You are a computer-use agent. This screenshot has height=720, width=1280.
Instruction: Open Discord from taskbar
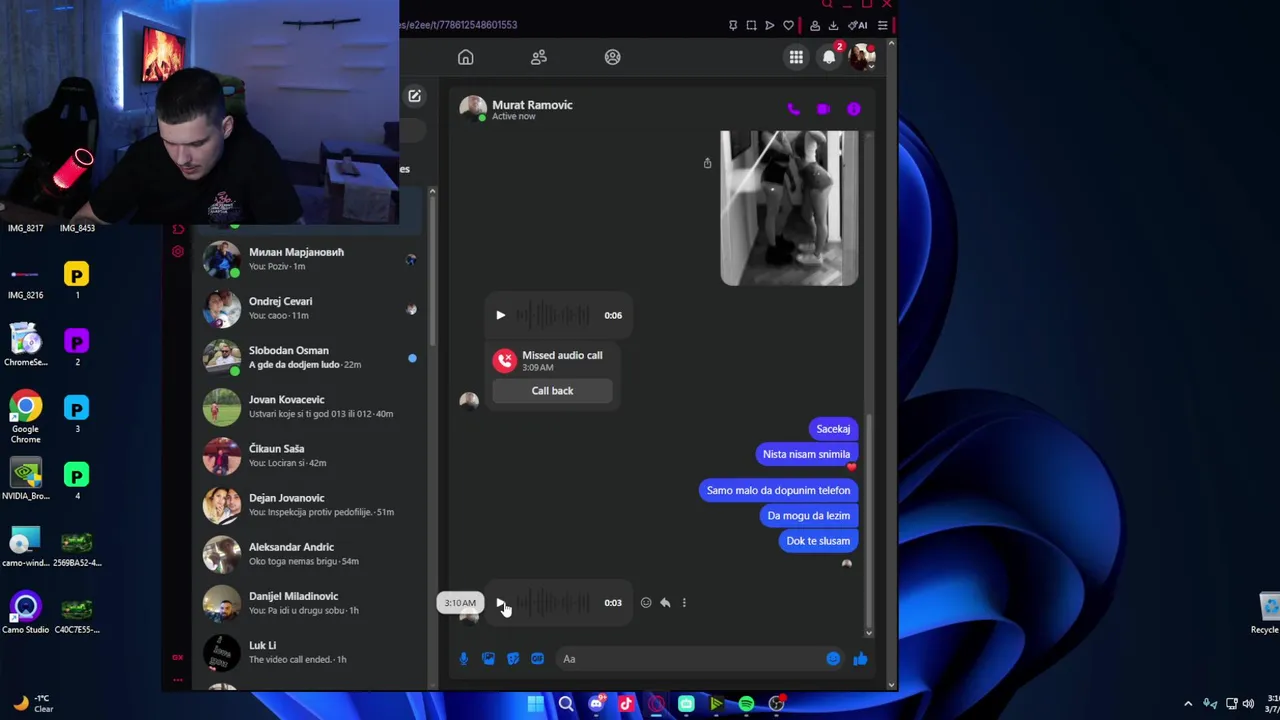(596, 704)
